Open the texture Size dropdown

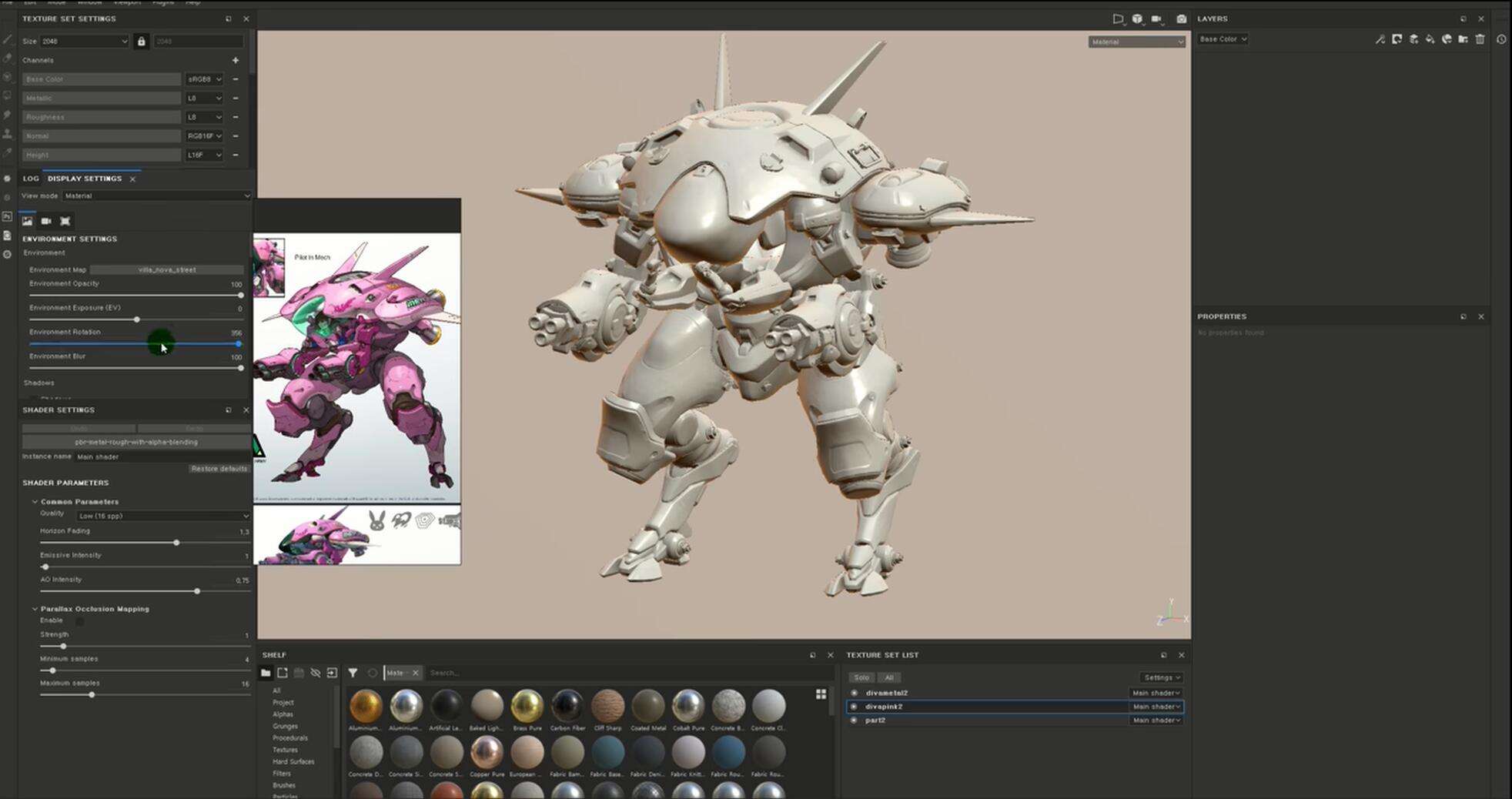tap(84, 41)
